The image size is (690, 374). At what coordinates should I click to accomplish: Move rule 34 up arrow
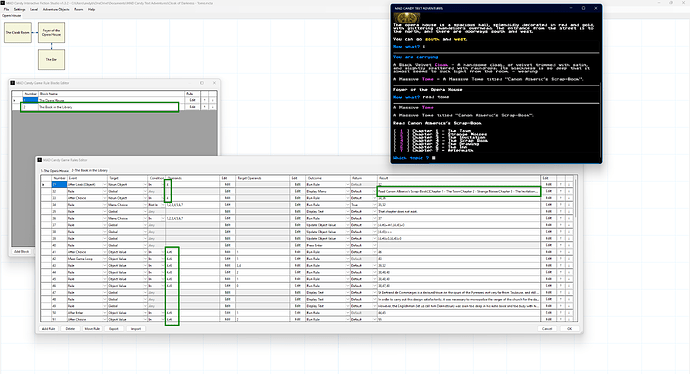[561, 205]
